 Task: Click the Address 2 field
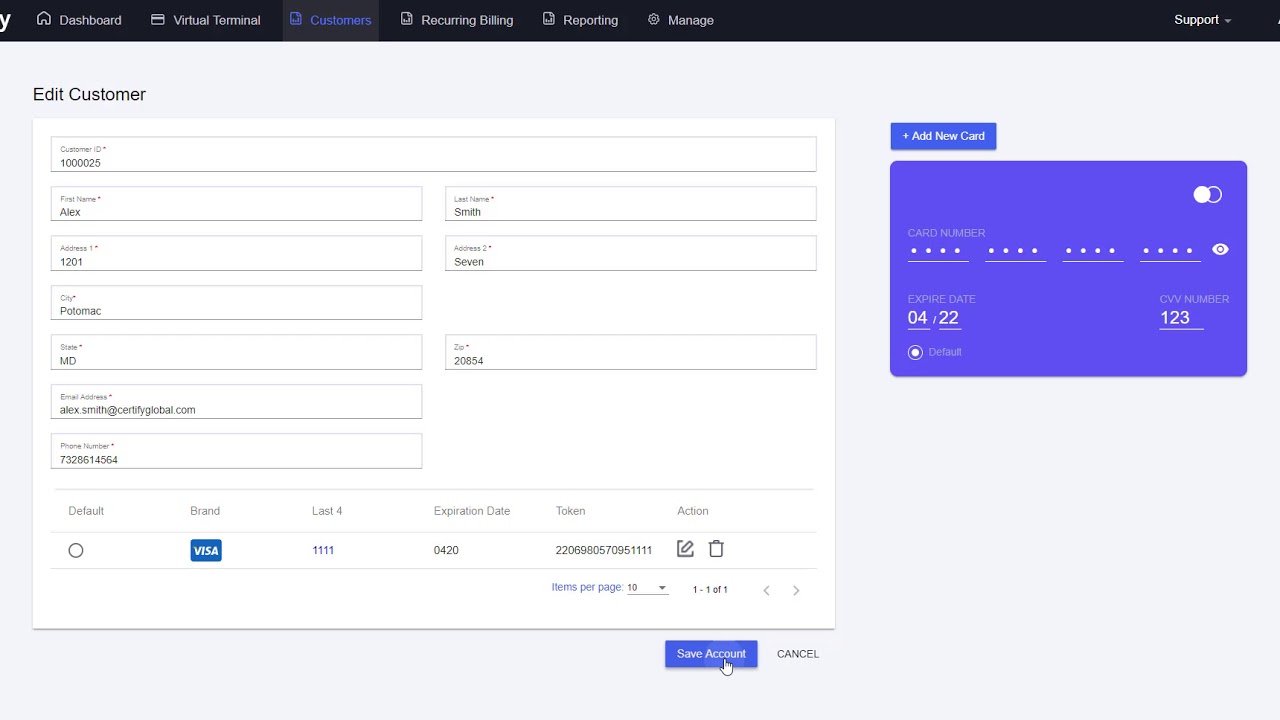coord(631,253)
